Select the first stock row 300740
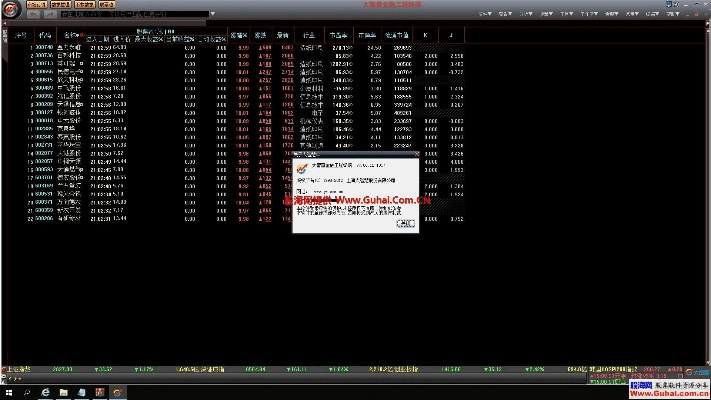The image size is (711, 400). pyautogui.click(x=45, y=47)
